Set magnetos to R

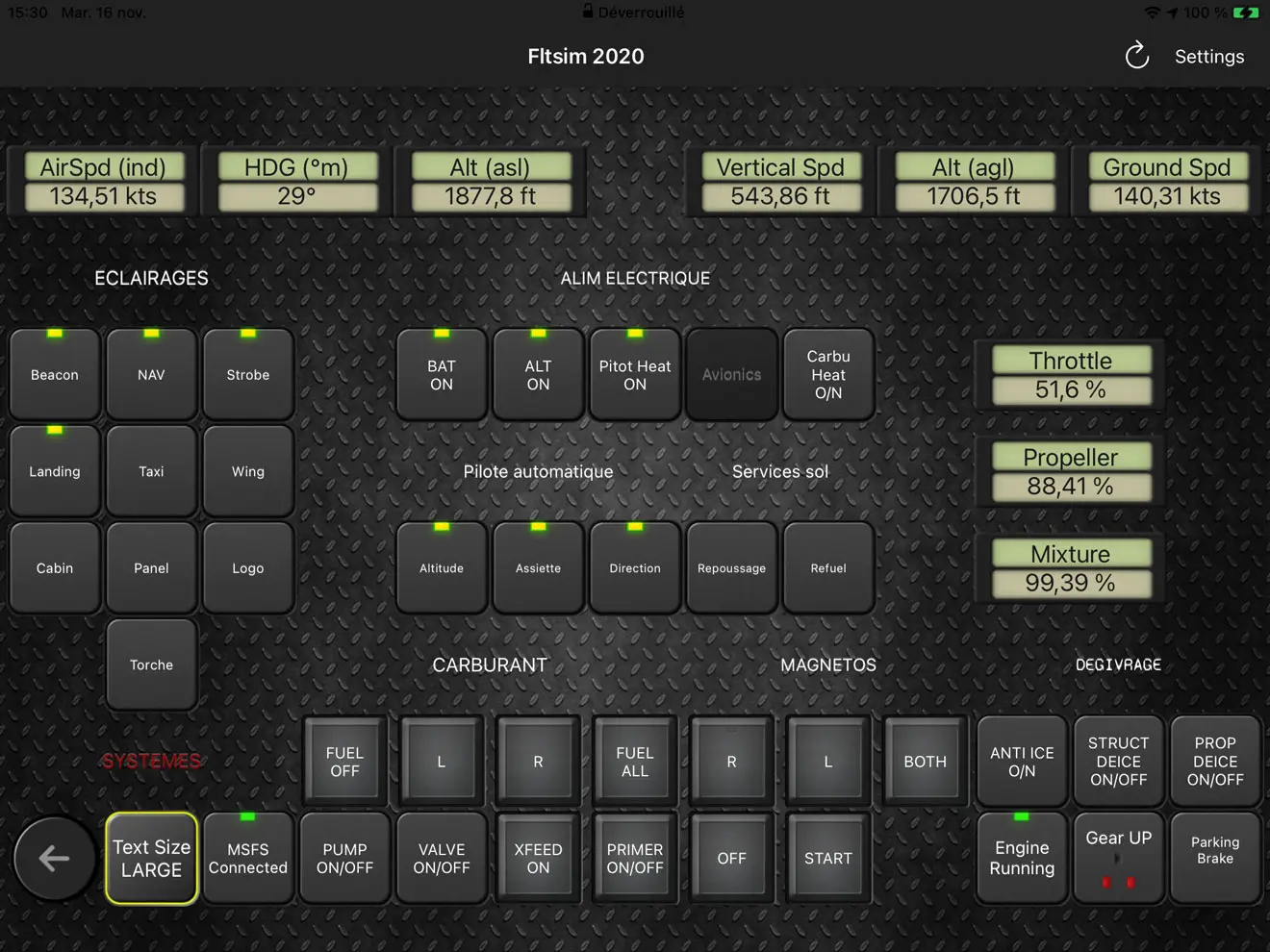[731, 762]
